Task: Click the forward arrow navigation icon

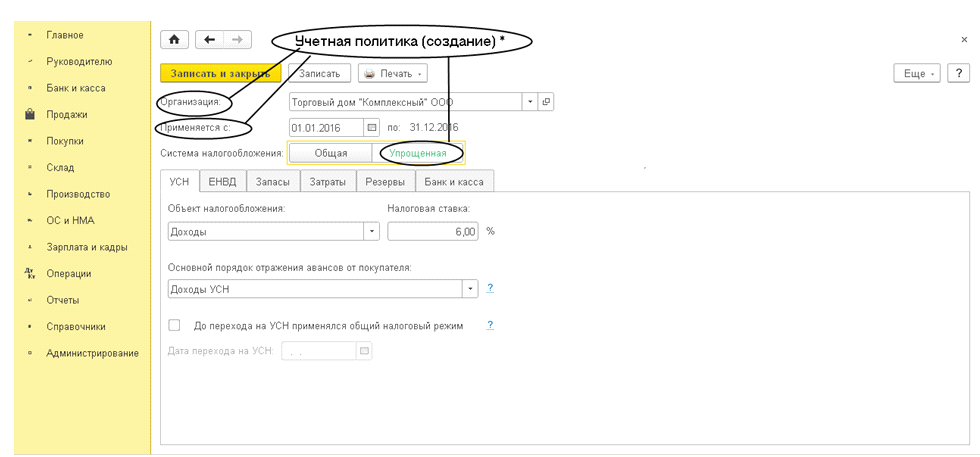Action: pos(237,39)
